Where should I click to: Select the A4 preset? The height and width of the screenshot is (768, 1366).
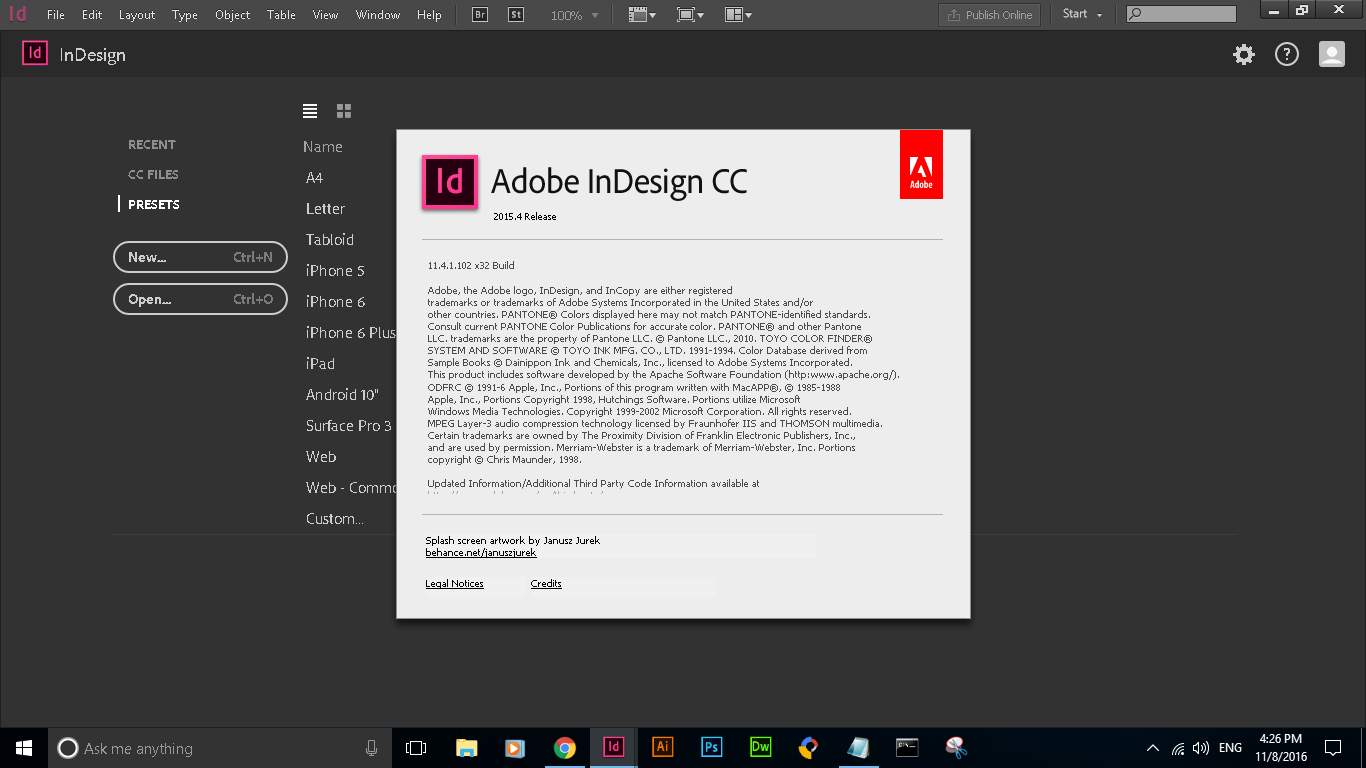[315, 178]
